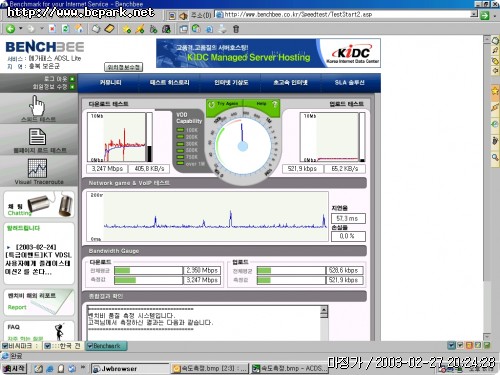Open the Visual Traceroute chart icon
Image resolution: width=500 pixels, height=375 pixels.
click(37, 168)
